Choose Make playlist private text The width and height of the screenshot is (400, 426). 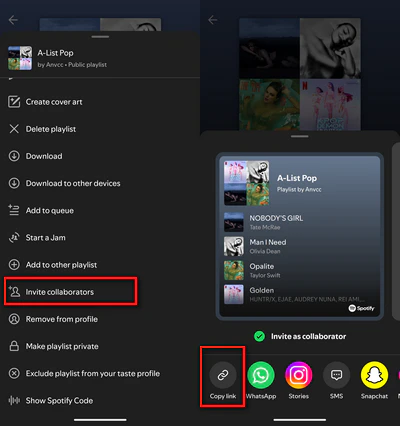point(62,346)
